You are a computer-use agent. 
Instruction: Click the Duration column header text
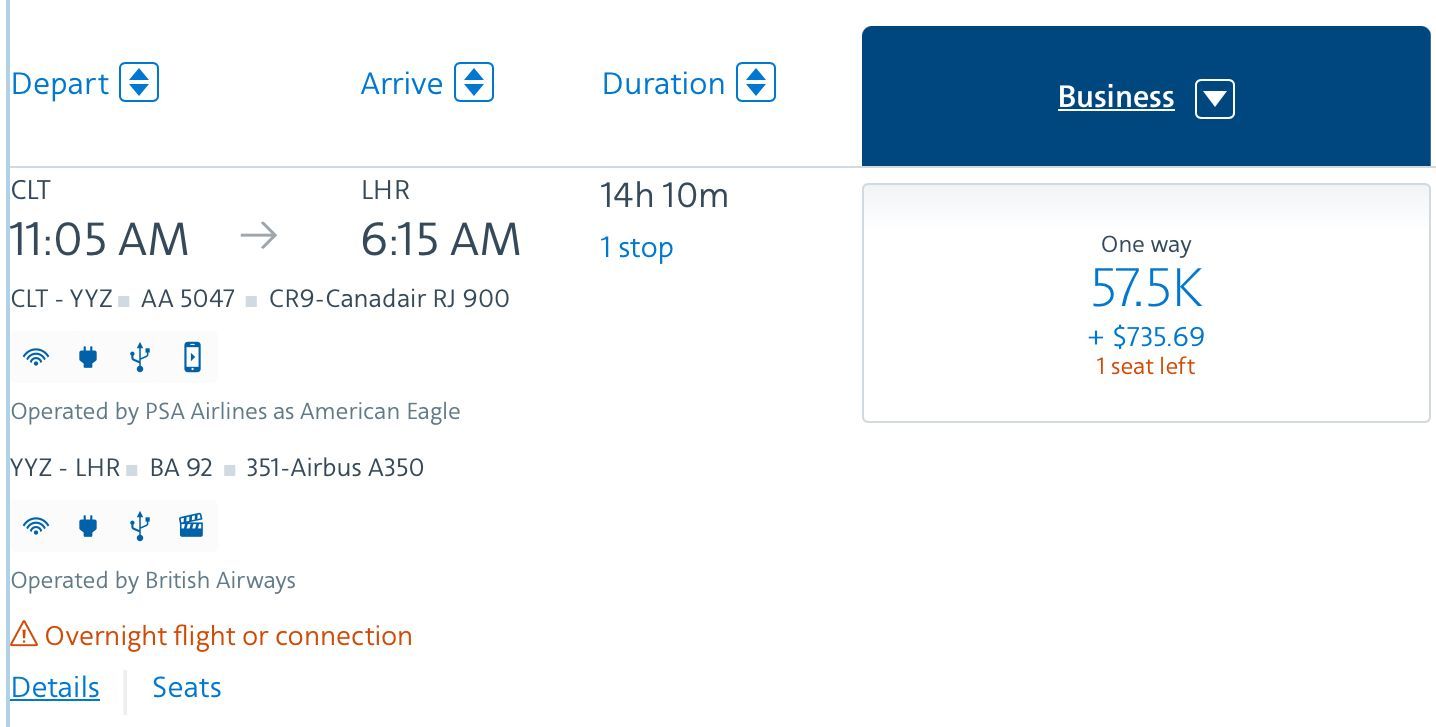pos(663,83)
